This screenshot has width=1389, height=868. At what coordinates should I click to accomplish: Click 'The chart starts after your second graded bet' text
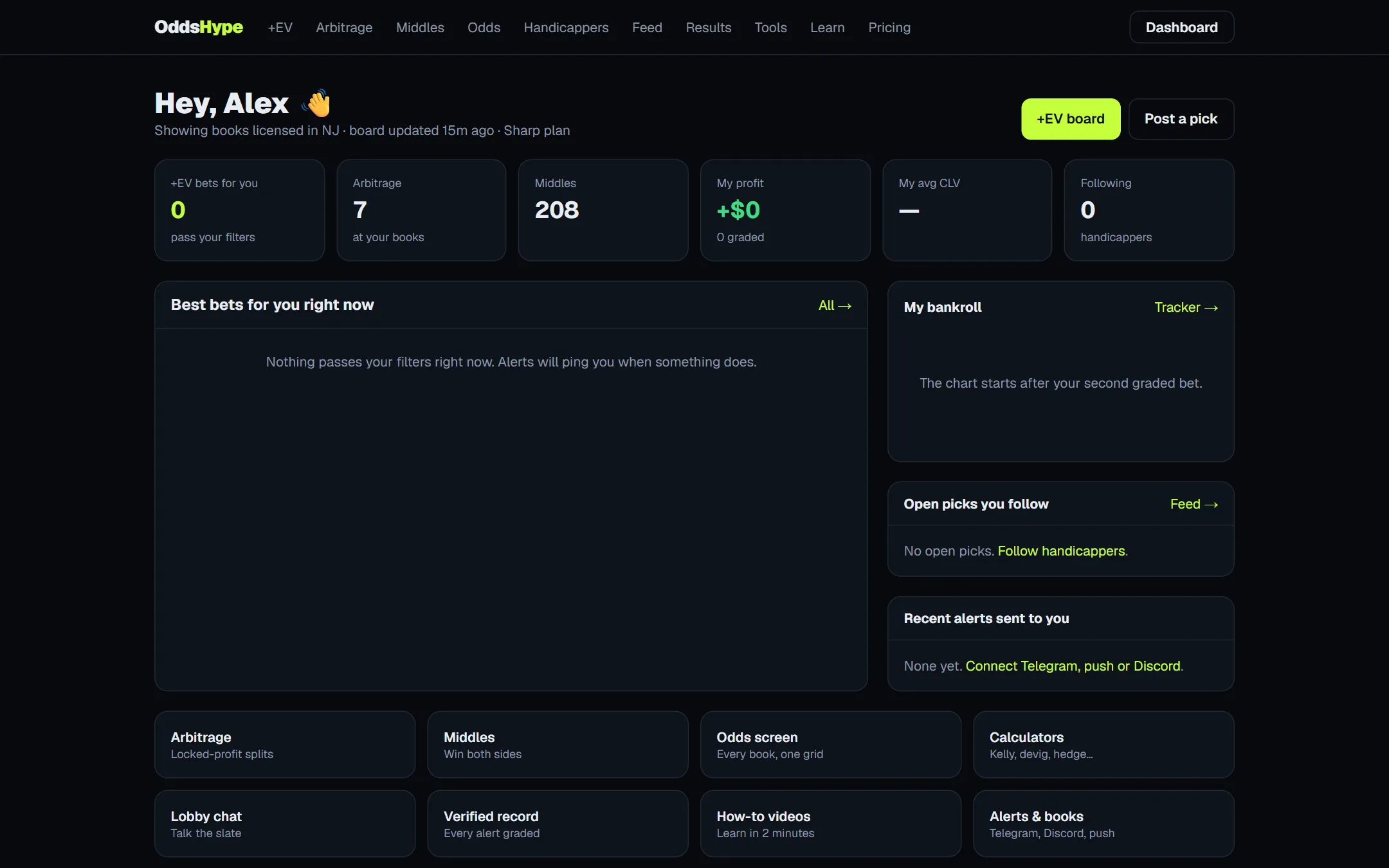[x=1061, y=383]
